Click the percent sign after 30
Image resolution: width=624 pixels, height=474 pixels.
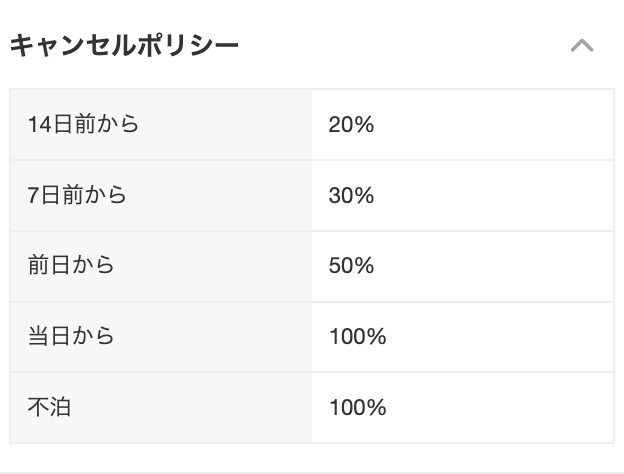[363, 195]
